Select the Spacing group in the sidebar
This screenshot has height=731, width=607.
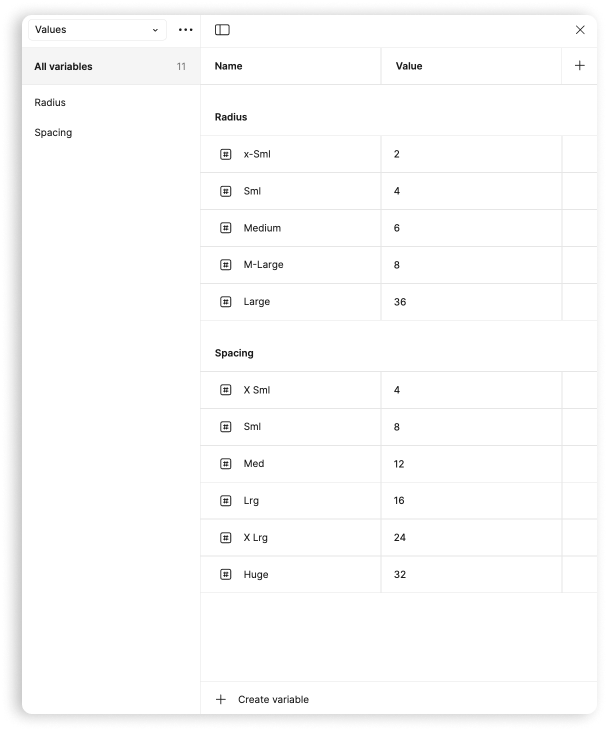tap(53, 133)
